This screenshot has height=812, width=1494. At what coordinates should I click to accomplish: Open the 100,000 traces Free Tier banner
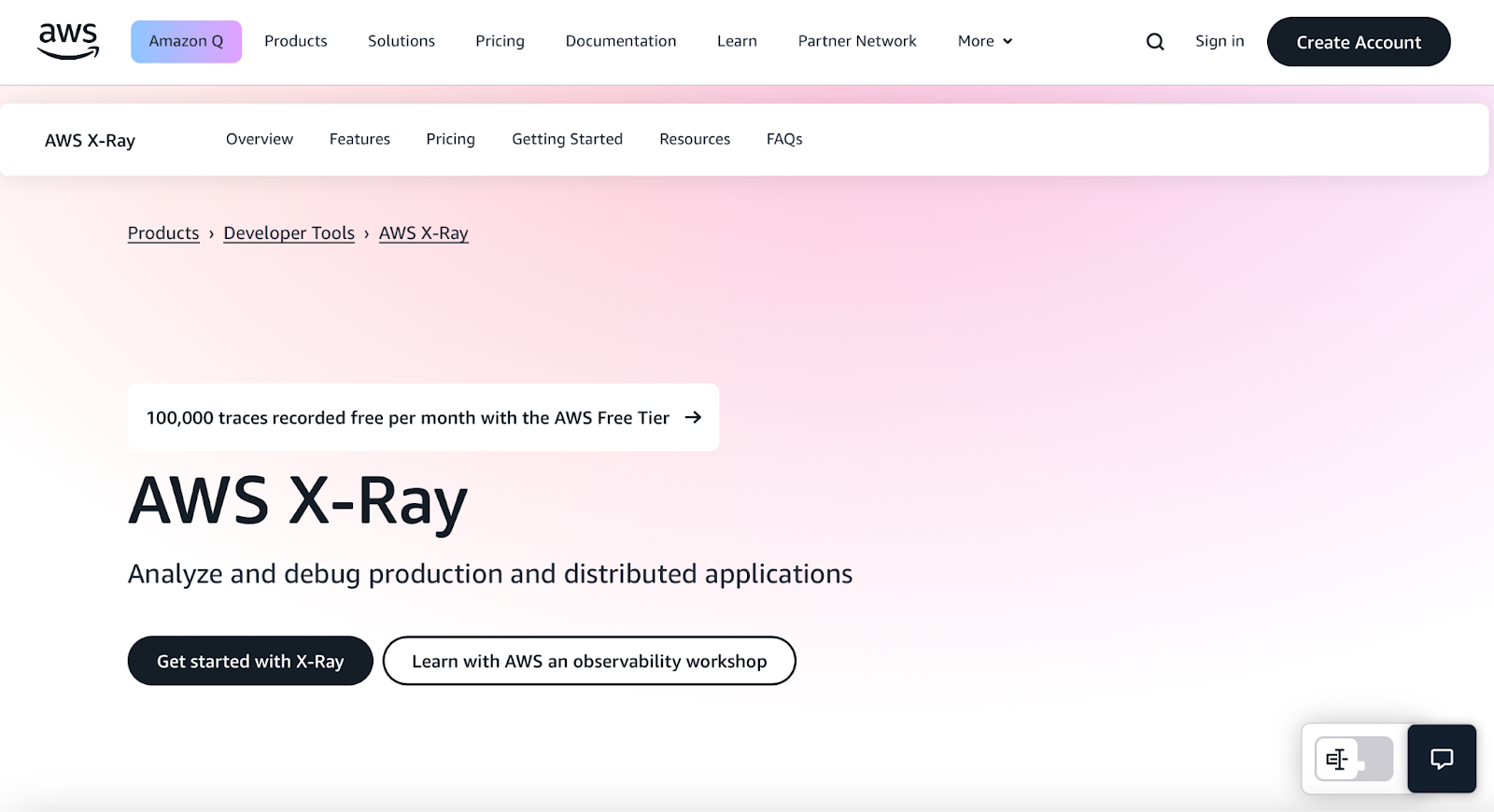423,417
